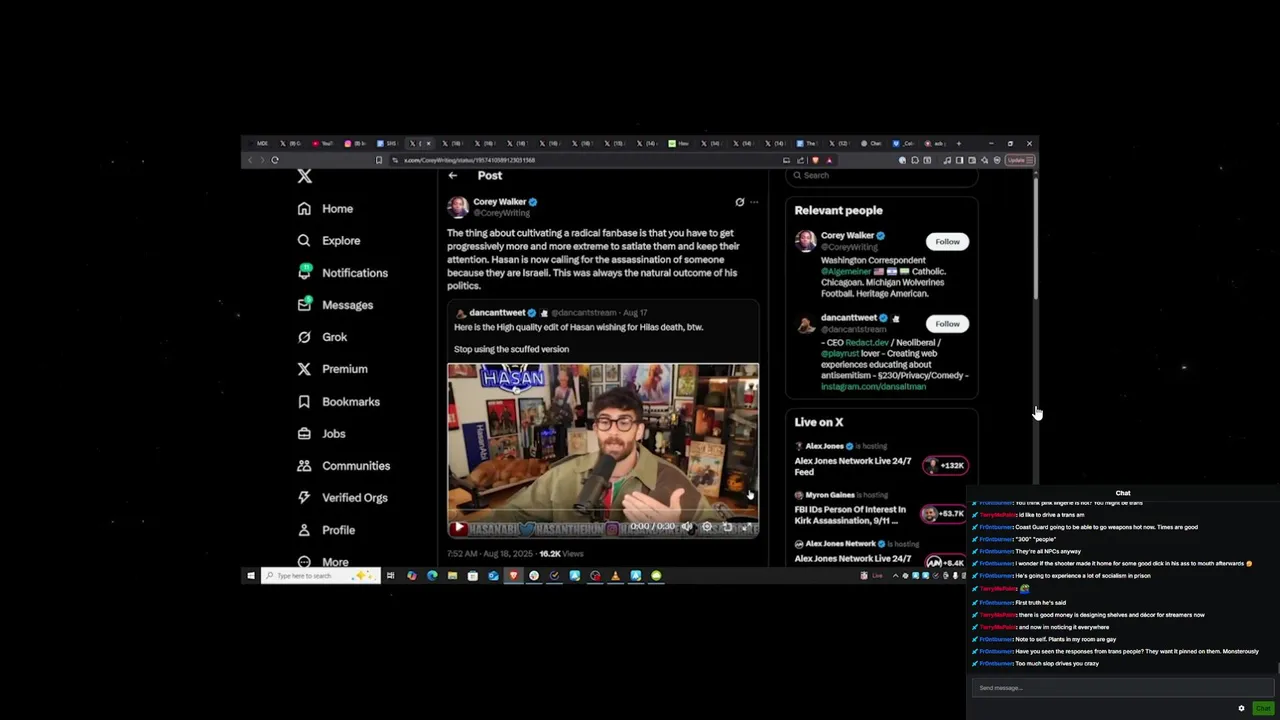The height and width of the screenshot is (720, 1280).
Task: Toggle video fullscreen
Action: [746, 527]
